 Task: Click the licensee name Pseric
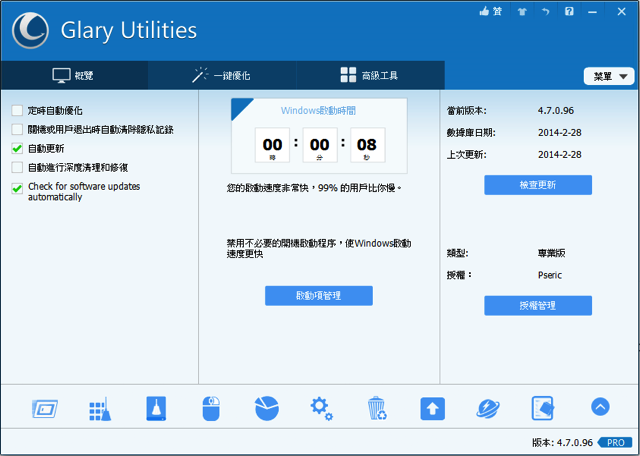pyautogui.click(x=550, y=275)
